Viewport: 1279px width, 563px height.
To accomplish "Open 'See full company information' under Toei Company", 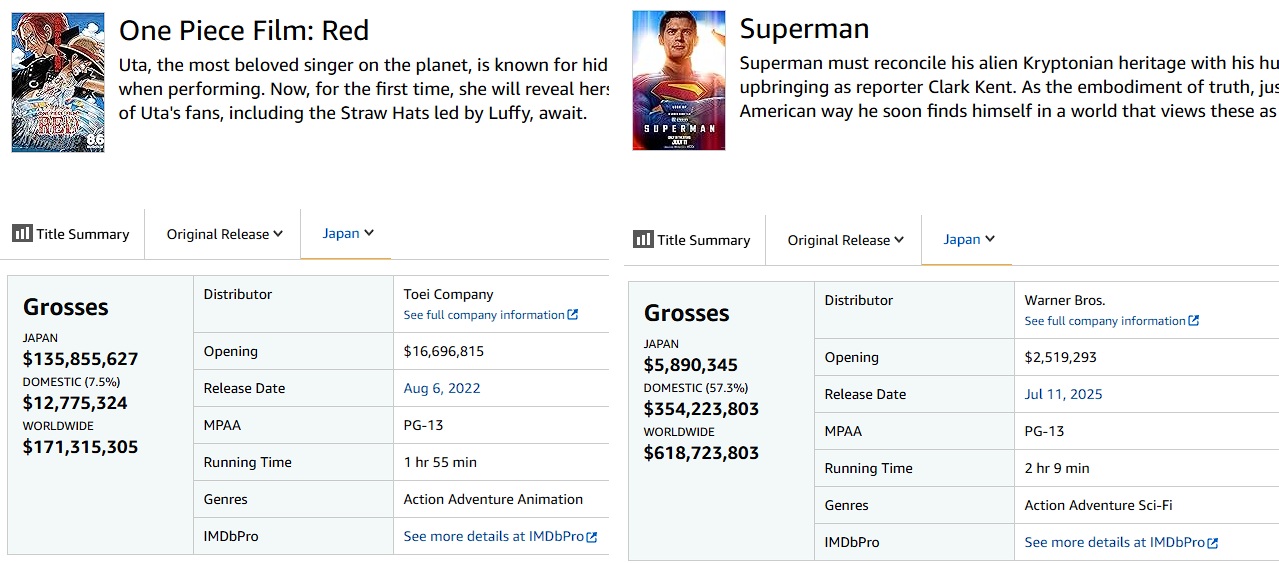I will pyautogui.click(x=484, y=315).
